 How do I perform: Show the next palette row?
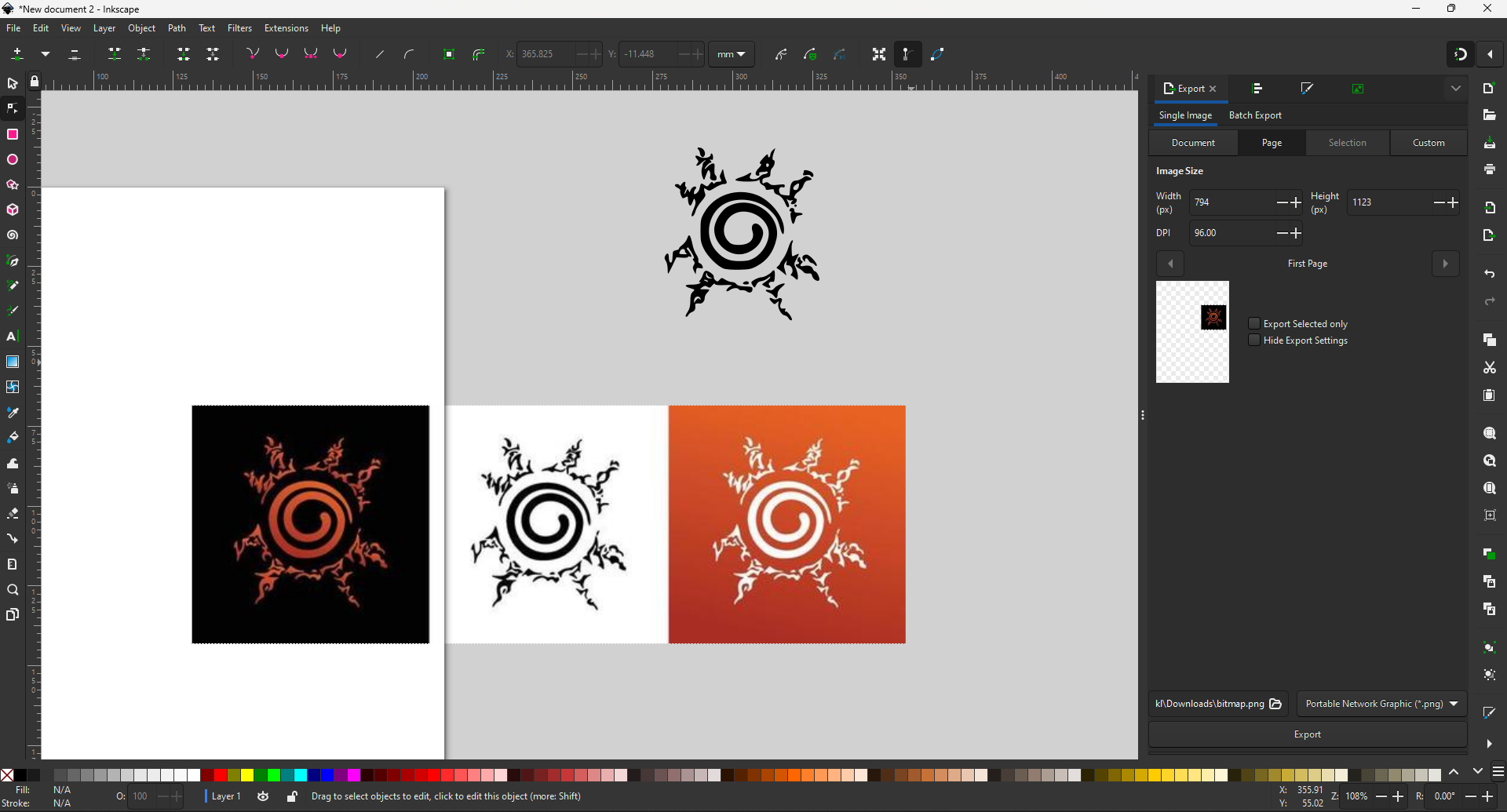click(1477, 772)
